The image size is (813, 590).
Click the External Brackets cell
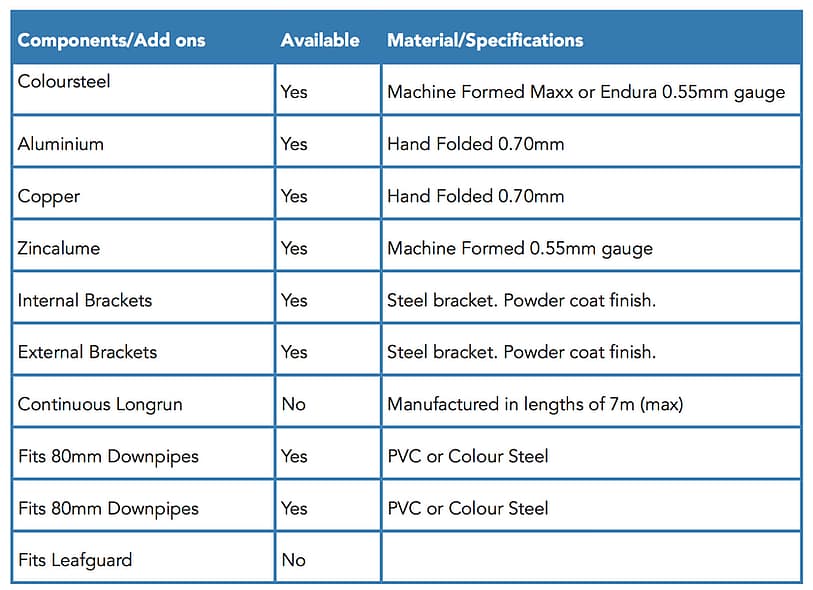click(87, 352)
